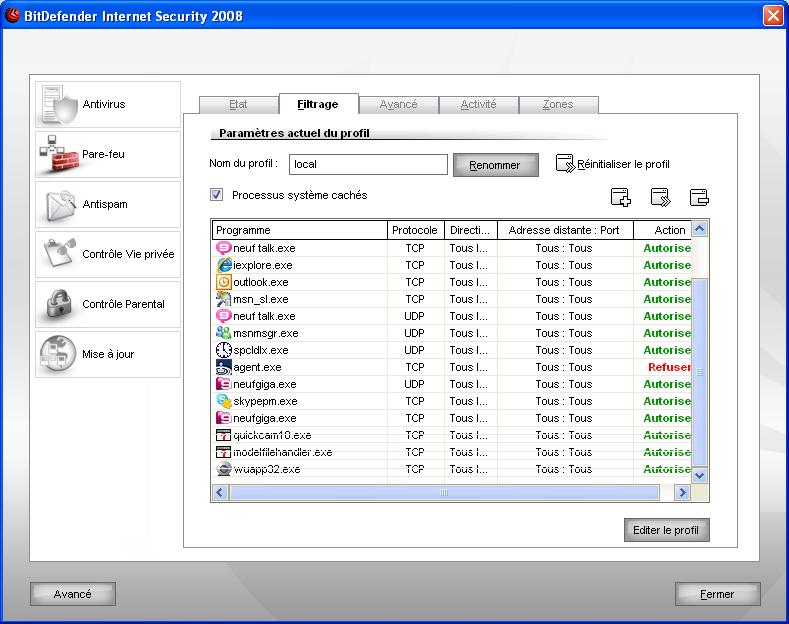Image resolution: width=789 pixels, height=624 pixels.
Task: Select the modelfilehandler.exe program icon
Action: tap(223, 452)
